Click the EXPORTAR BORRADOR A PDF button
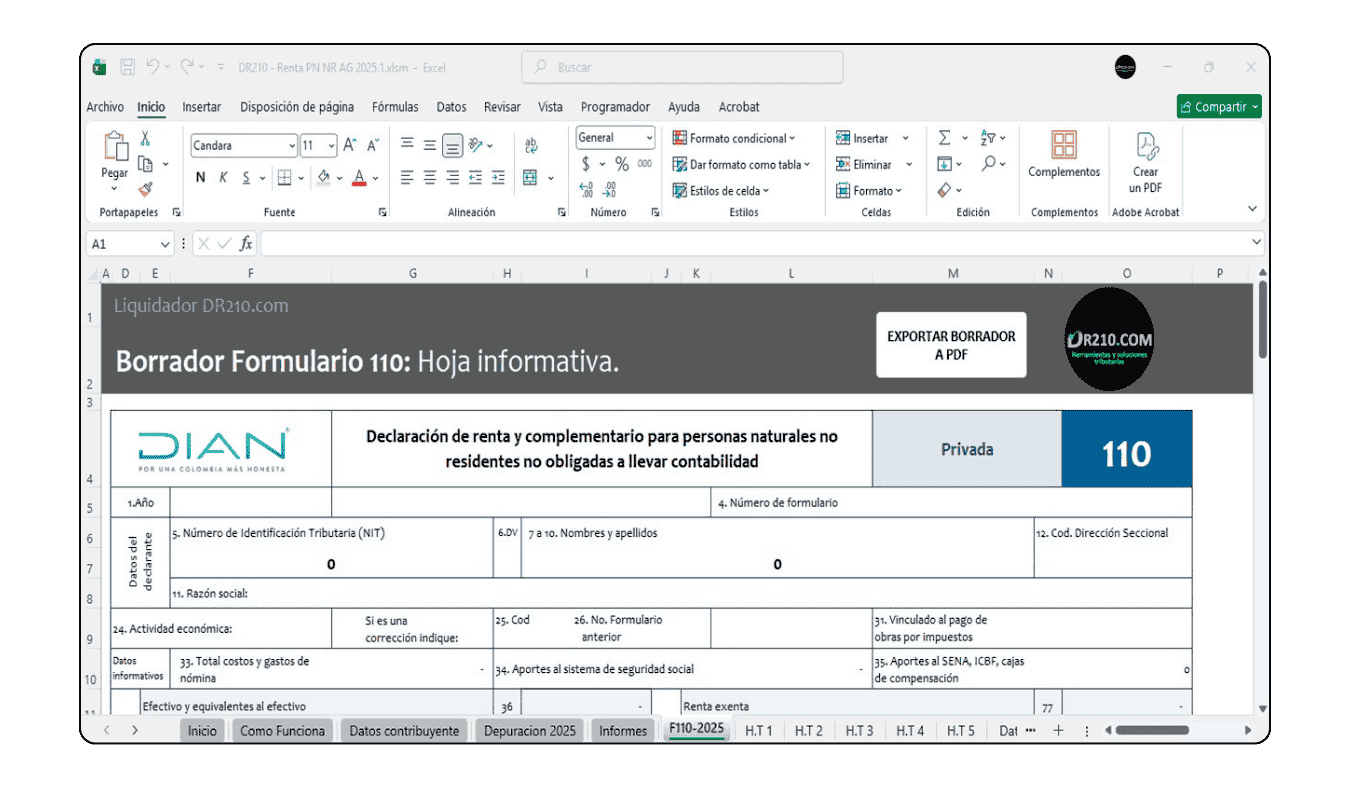1350x788 pixels. coord(951,345)
